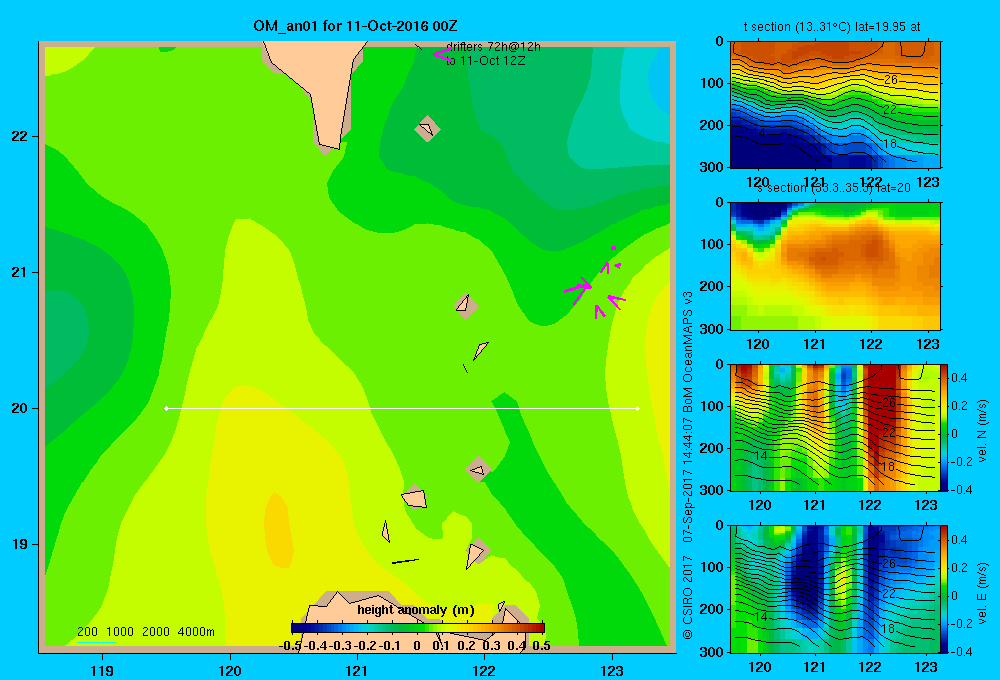The width and height of the screenshot is (1000, 680).
Task: Click longitude label 123 below the main map
Action: [612, 670]
